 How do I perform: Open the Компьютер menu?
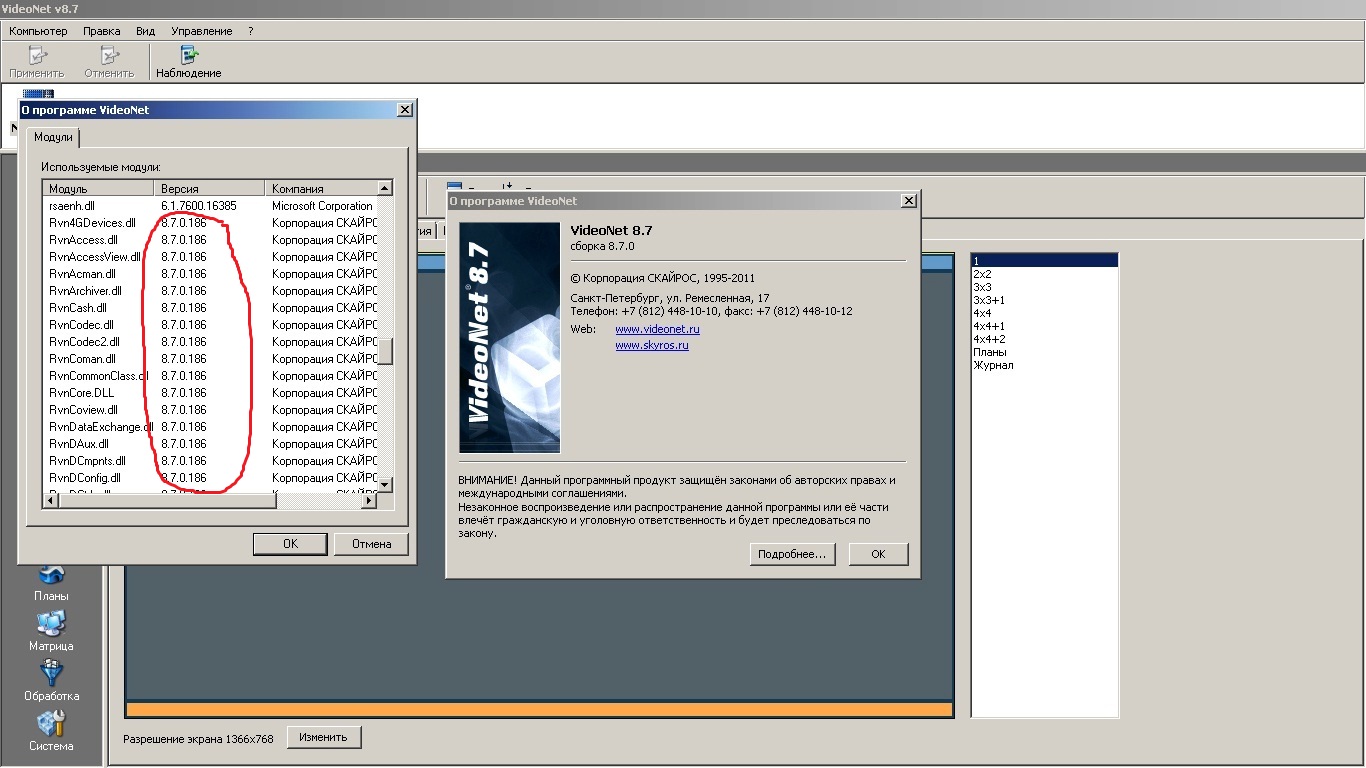(x=38, y=31)
